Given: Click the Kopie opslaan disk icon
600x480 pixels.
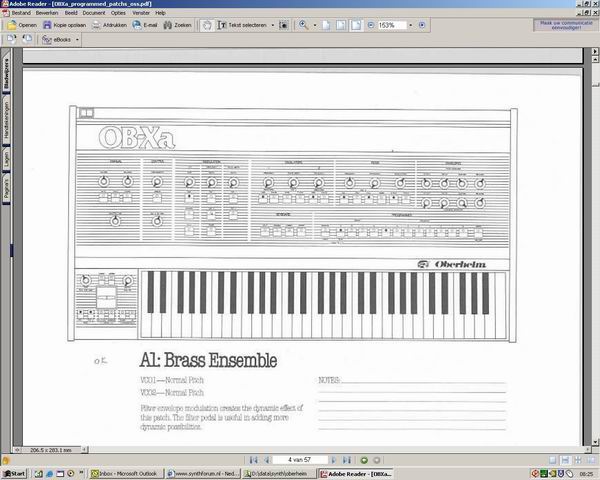Looking at the screenshot, I should coord(47,25).
